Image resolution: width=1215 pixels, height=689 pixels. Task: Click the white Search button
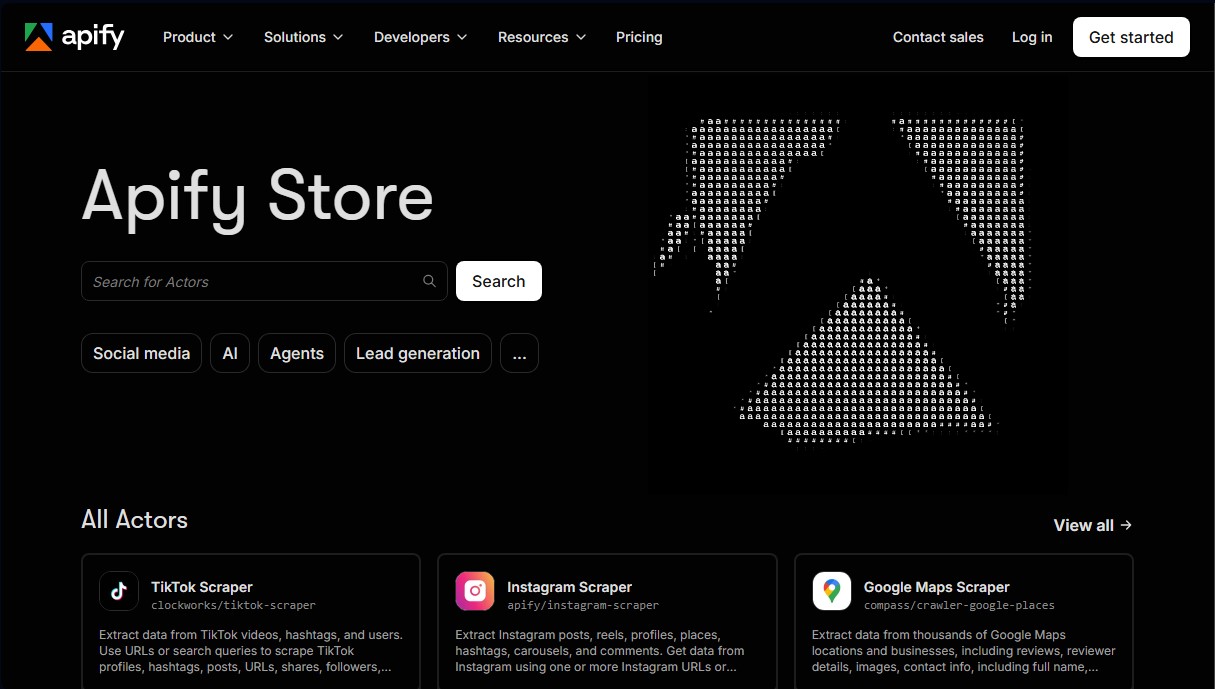[499, 281]
